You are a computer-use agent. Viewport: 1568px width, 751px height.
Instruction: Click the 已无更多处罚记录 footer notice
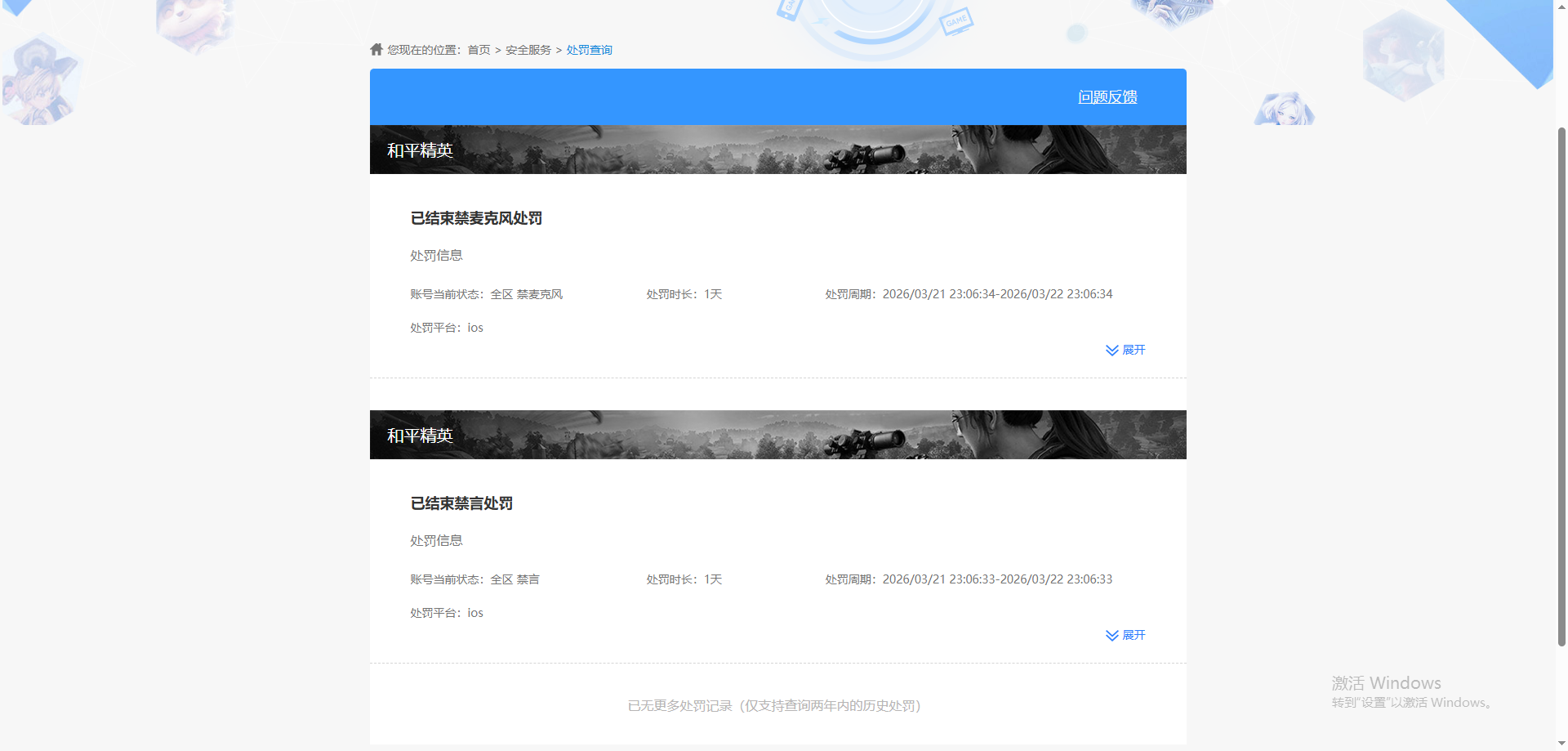[774, 705]
